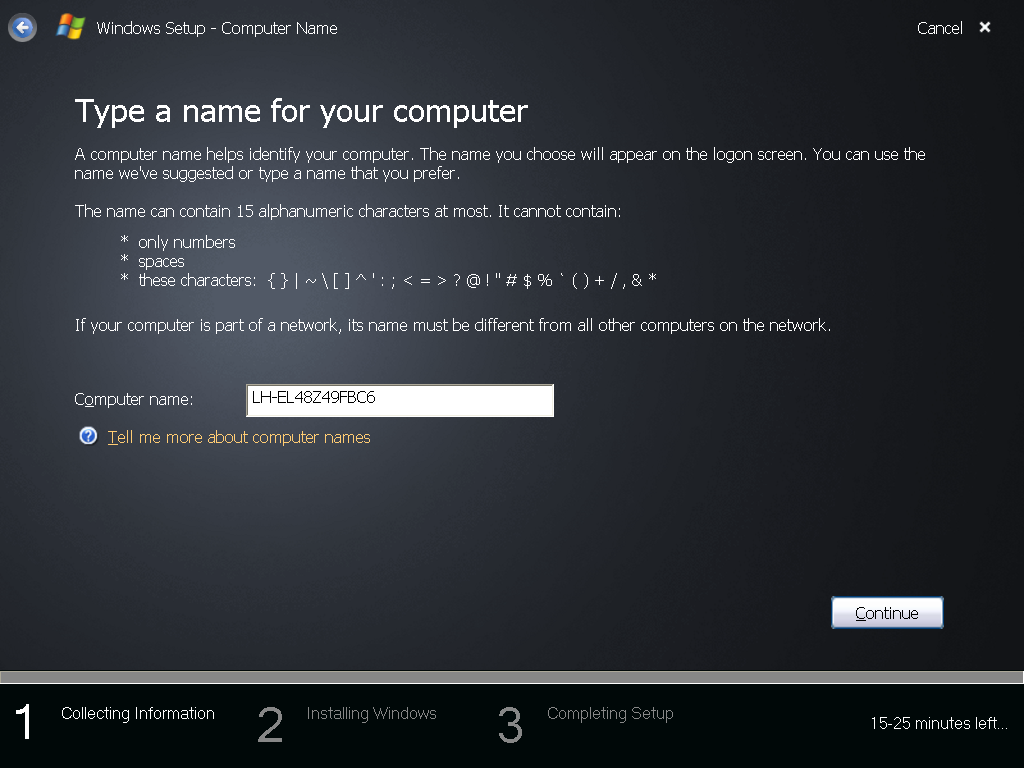Click the network name uniqueness sentence
The width and height of the screenshot is (1024, 768).
pyautogui.click(x=453, y=325)
